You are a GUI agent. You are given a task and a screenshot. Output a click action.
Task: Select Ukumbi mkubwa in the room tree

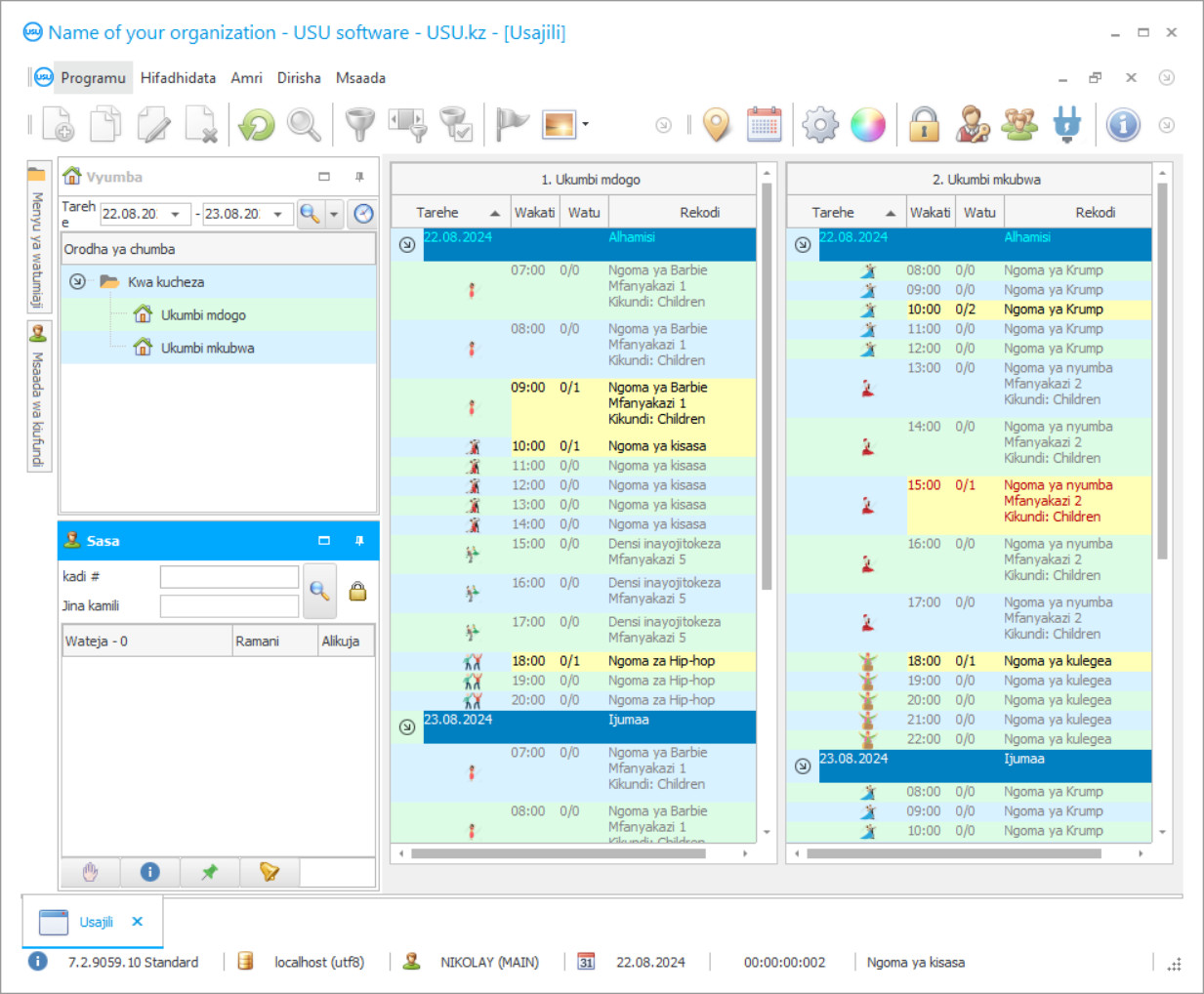click(x=207, y=349)
